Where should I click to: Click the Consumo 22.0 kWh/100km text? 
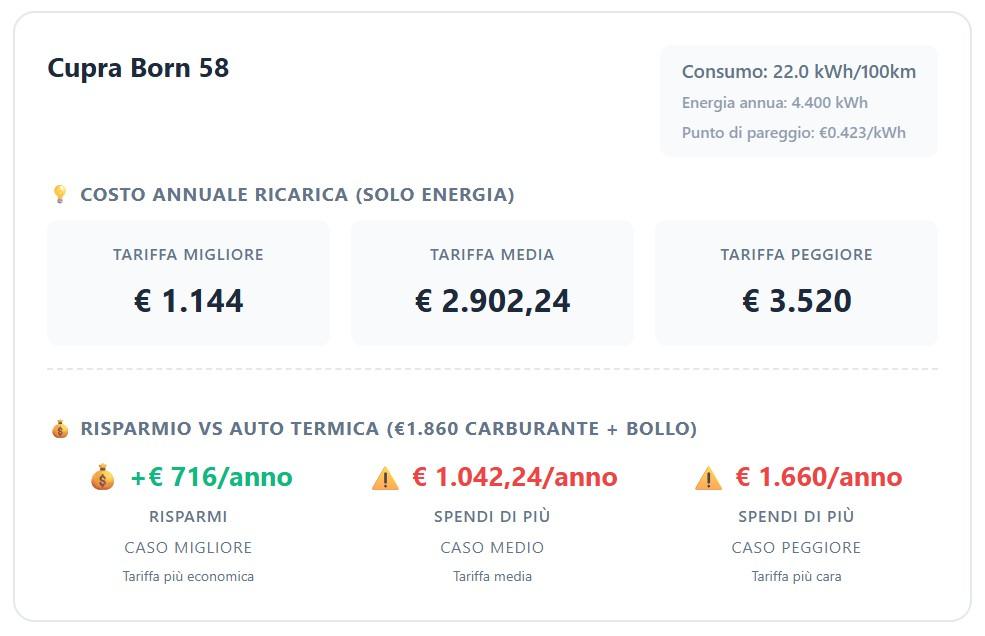(798, 72)
